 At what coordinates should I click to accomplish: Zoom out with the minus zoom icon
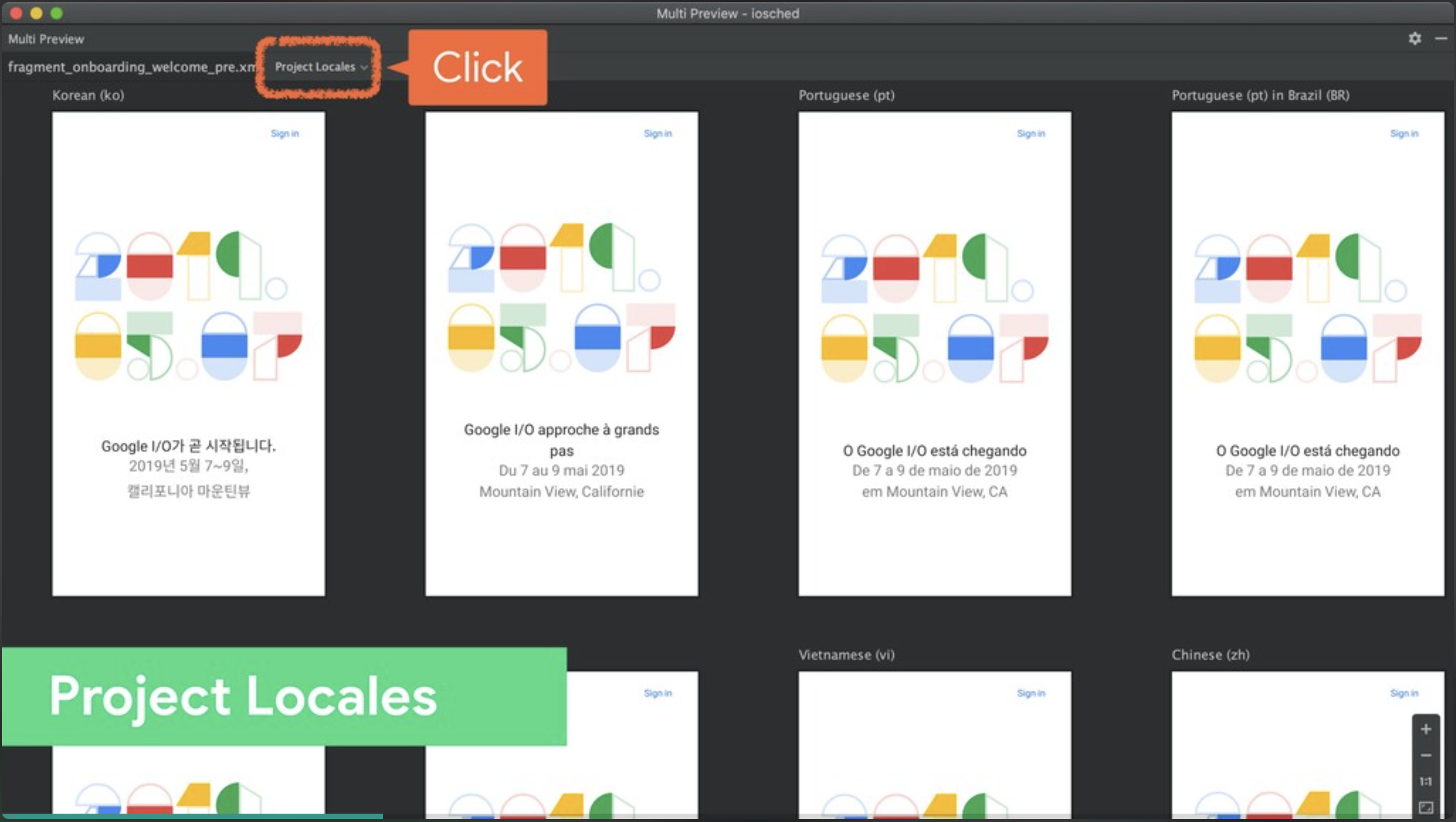pos(1426,756)
